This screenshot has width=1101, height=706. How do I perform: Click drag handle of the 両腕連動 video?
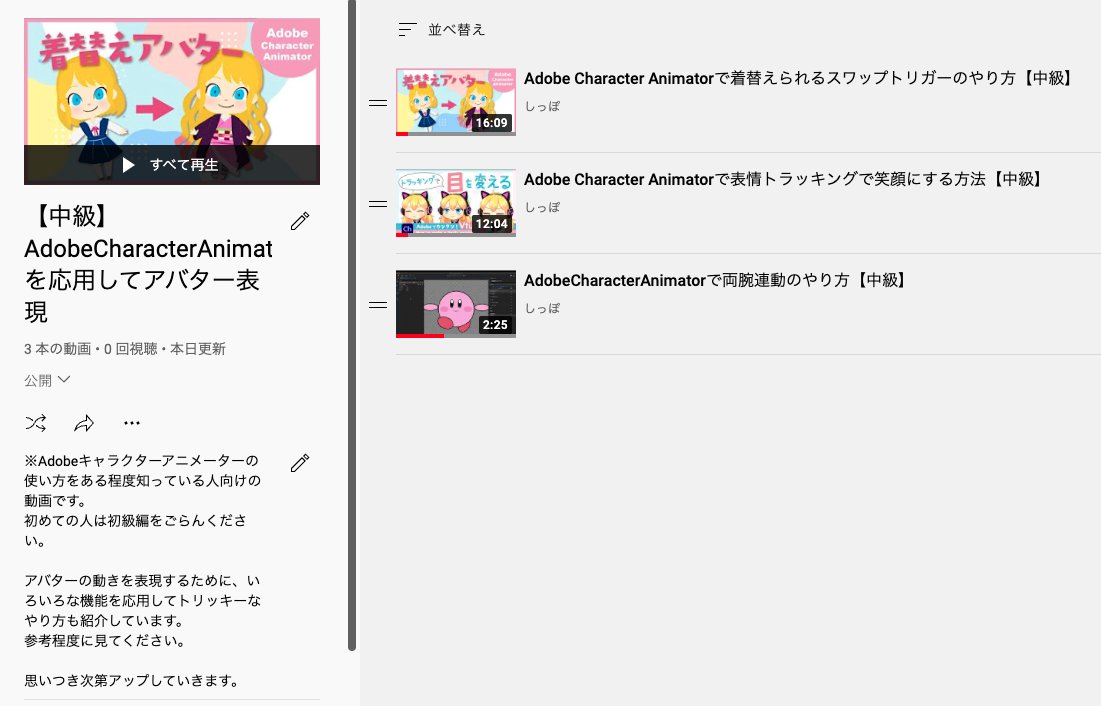(378, 305)
